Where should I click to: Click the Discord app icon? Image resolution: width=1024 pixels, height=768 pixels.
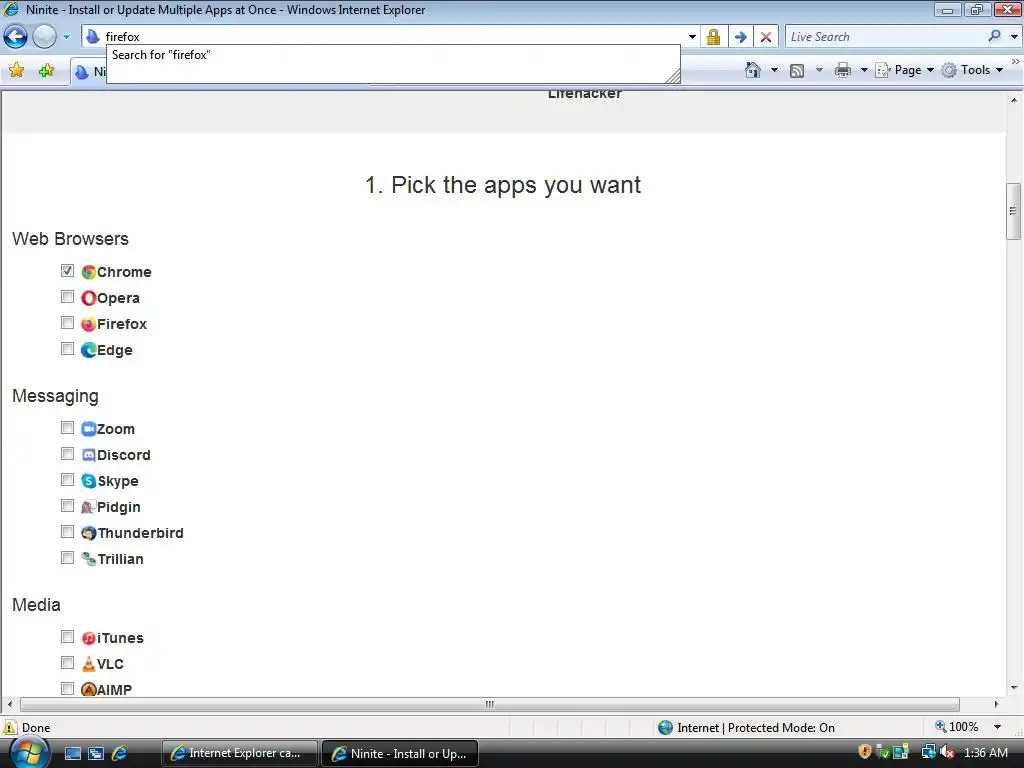[x=89, y=455]
